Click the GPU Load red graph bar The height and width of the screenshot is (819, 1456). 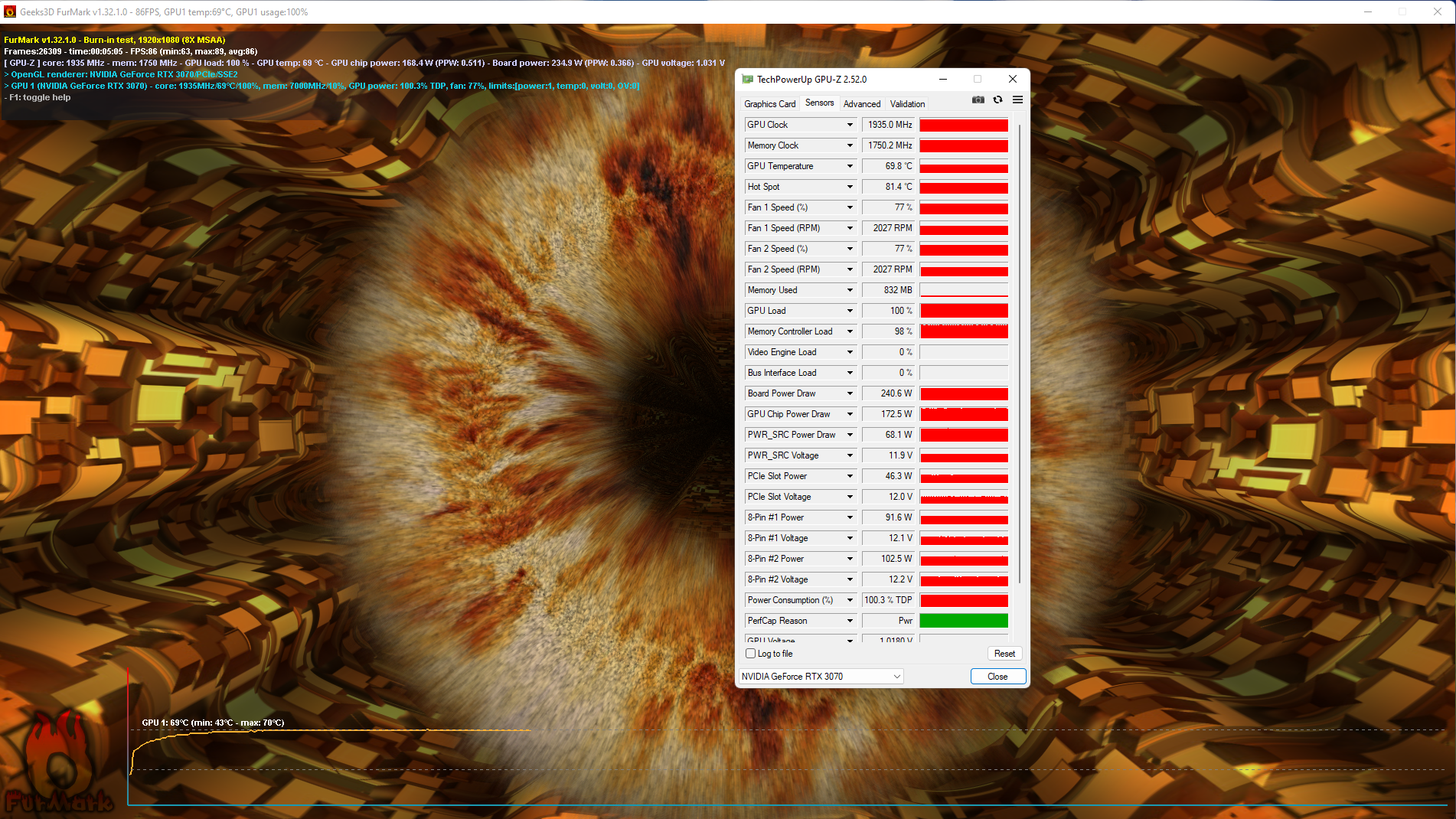[x=964, y=311]
